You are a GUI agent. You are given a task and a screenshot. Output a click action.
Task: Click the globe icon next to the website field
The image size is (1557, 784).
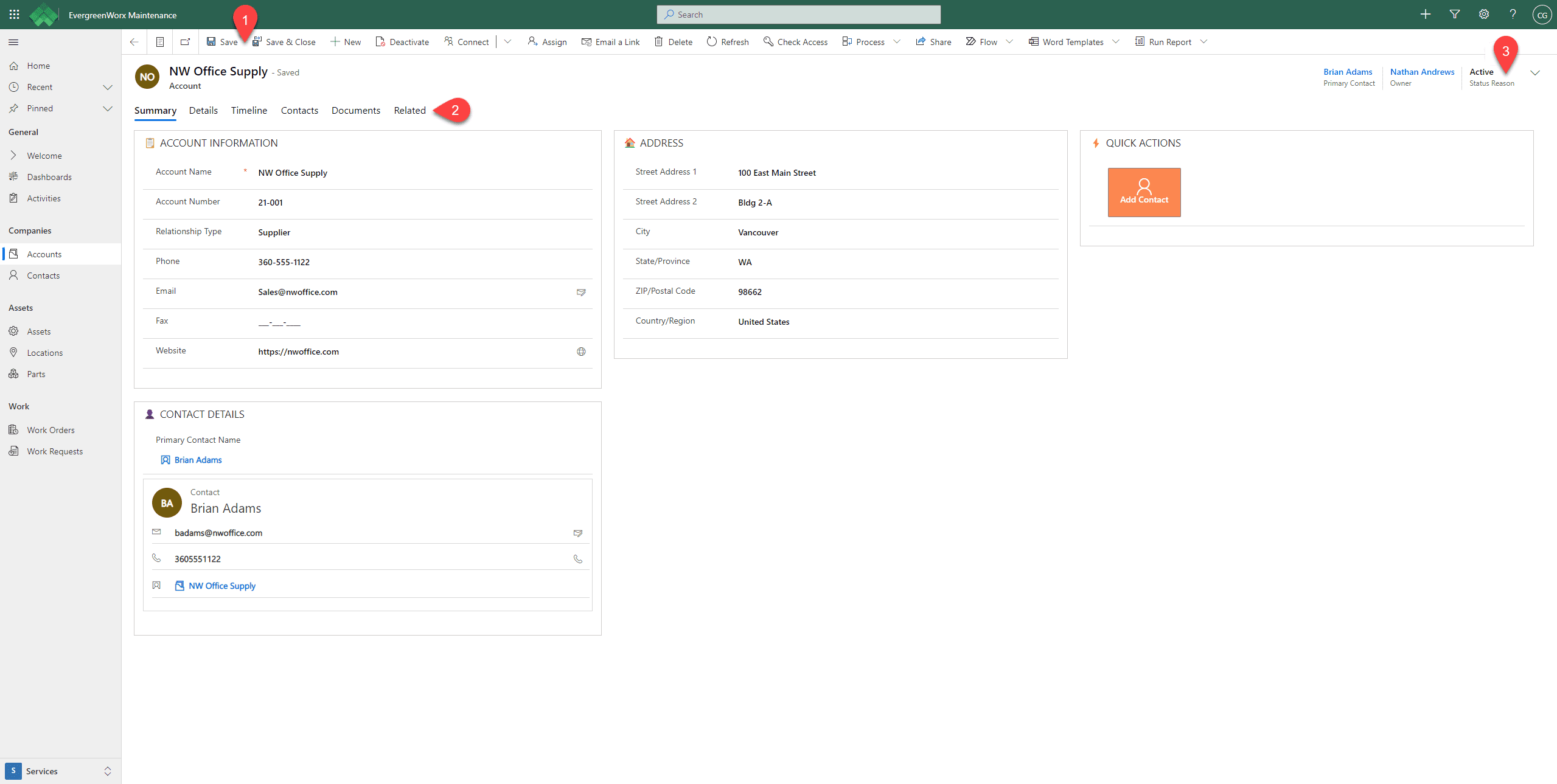[581, 352]
